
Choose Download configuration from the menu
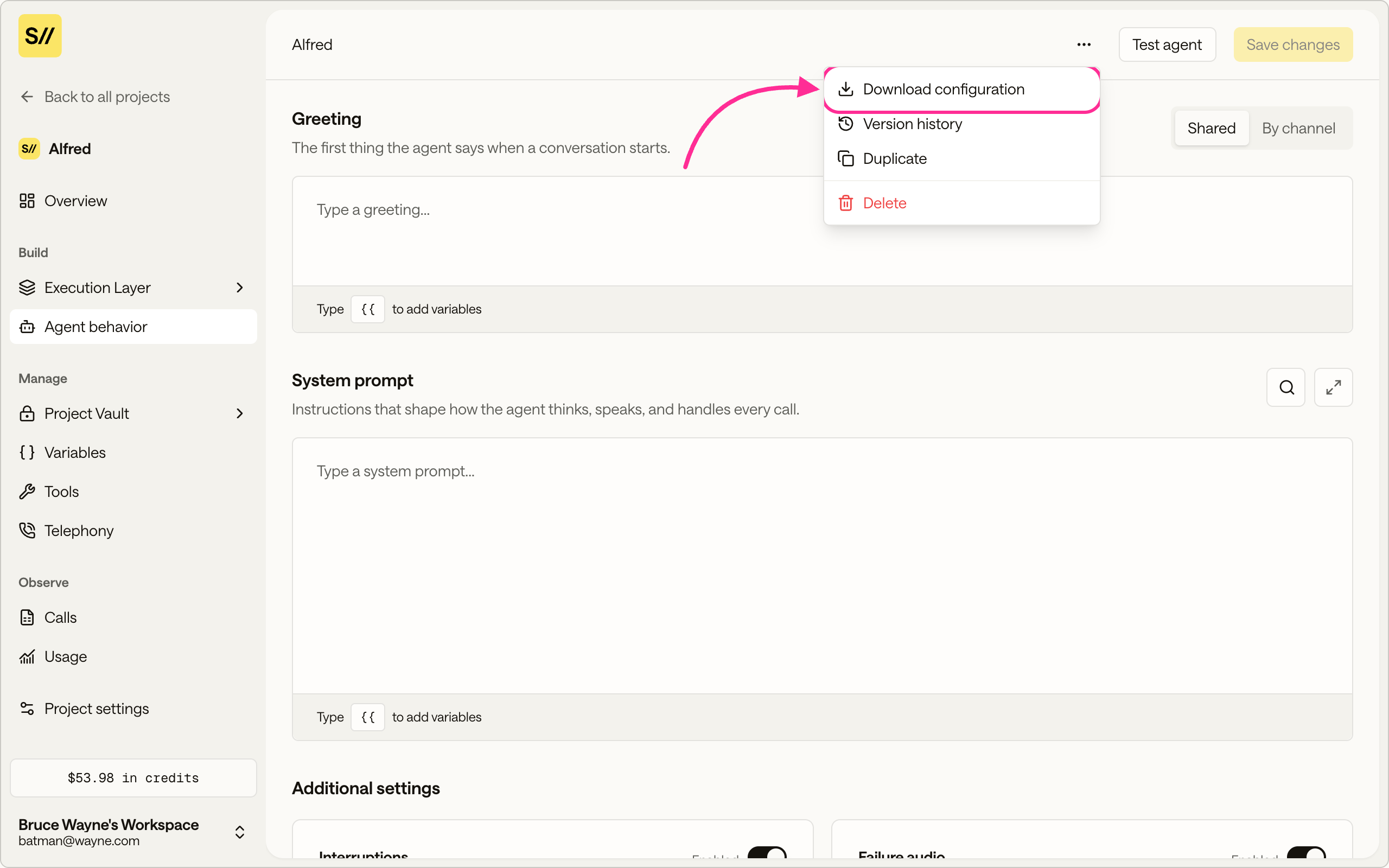(x=961, y=89)
